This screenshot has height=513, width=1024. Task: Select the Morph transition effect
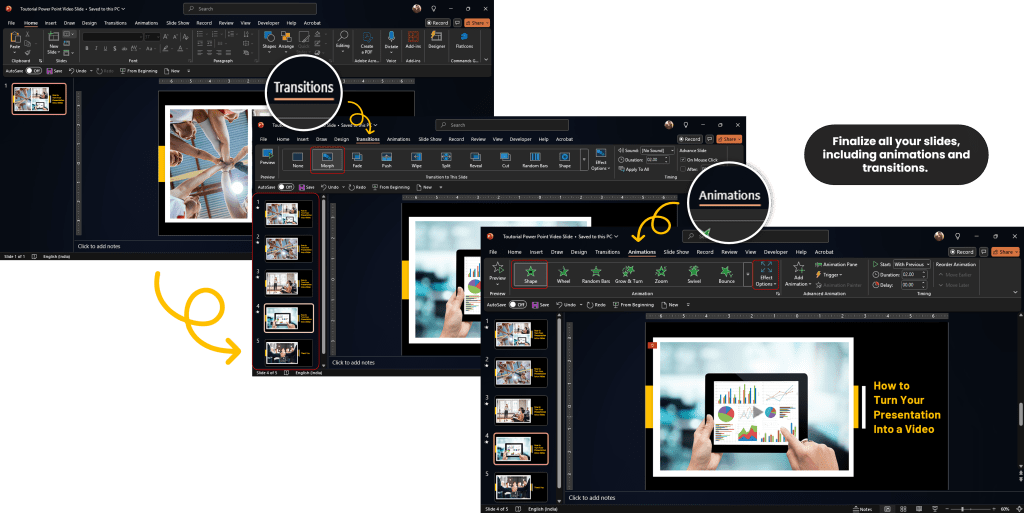point(326,160)
